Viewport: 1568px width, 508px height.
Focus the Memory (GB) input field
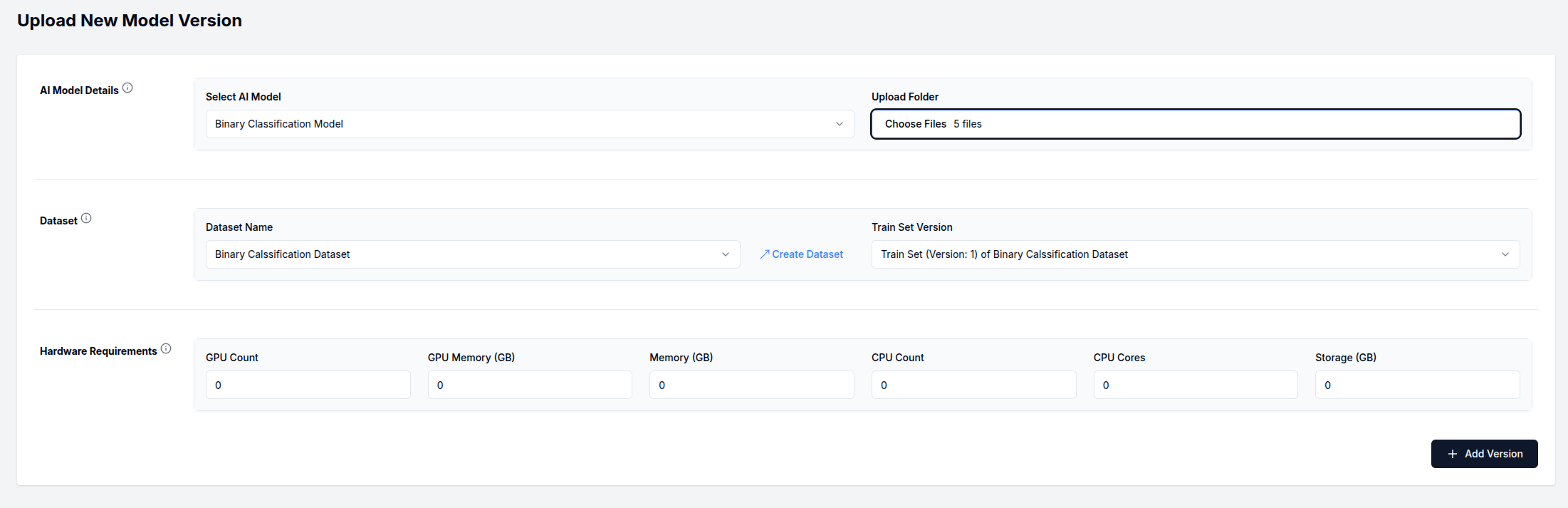click(x=751, y=385)
